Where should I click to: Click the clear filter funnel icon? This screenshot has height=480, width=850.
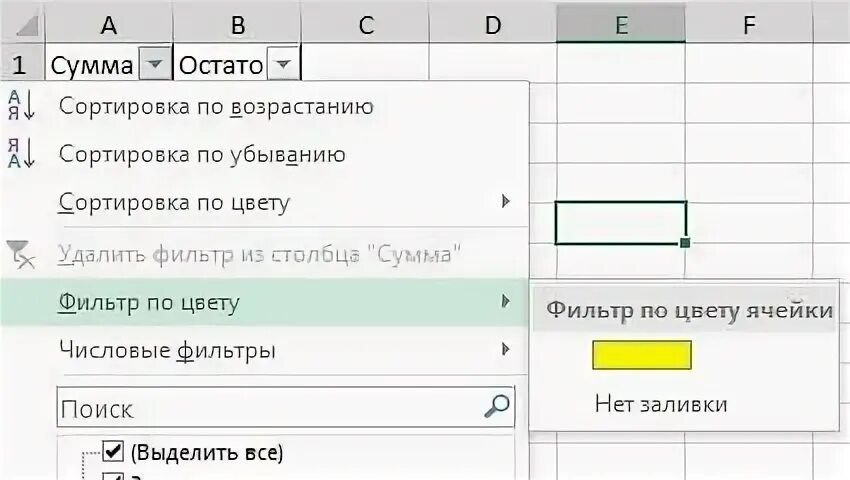click(x=21, y=254)
